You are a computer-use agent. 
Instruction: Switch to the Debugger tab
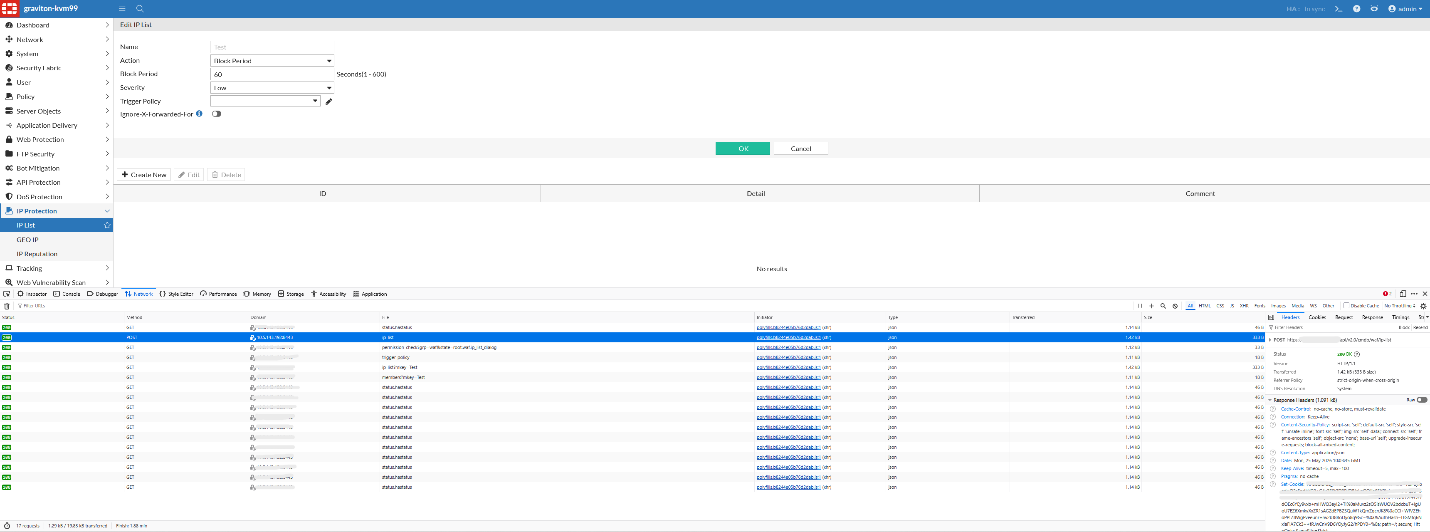102,294
